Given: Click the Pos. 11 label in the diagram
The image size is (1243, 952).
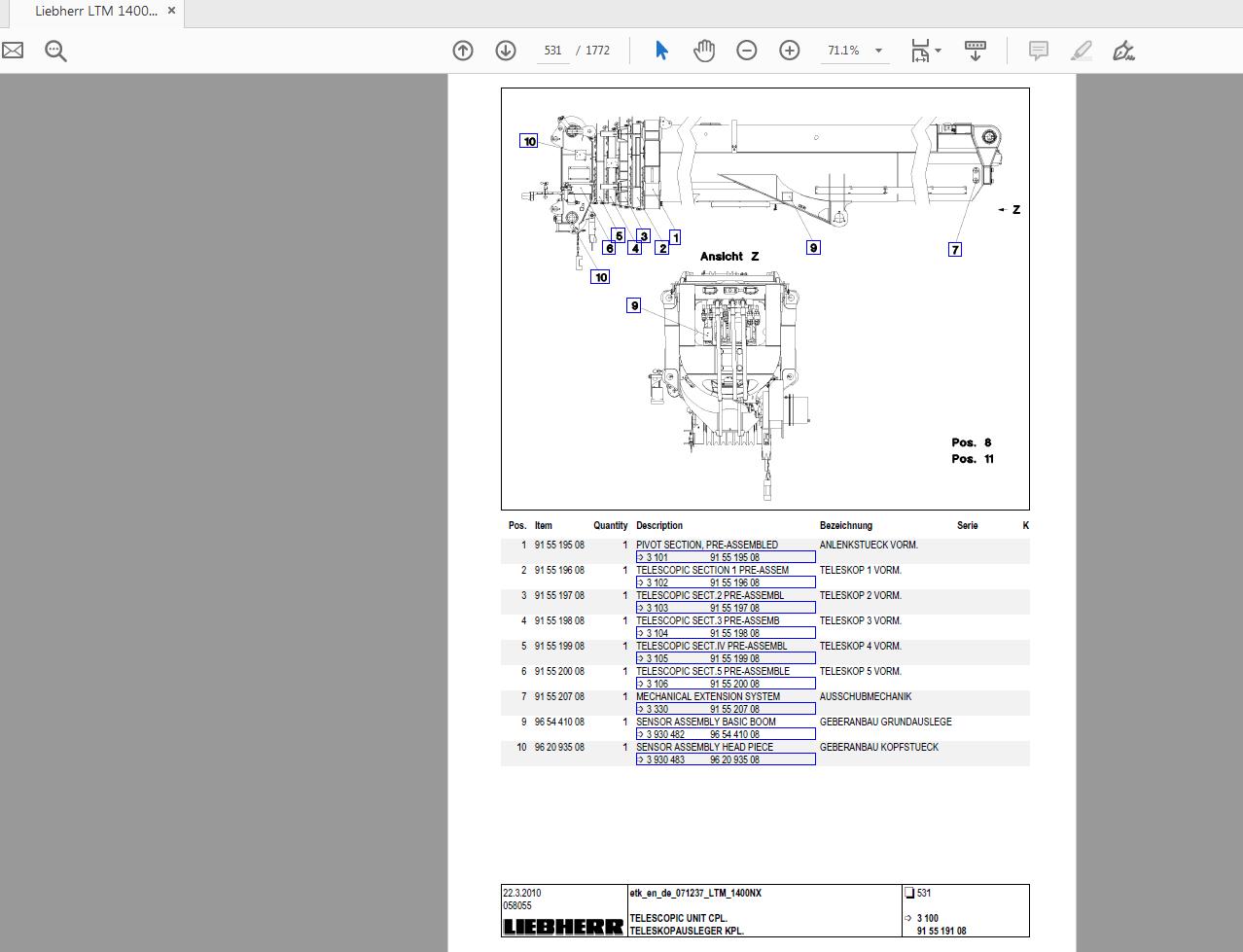Looking at the screenshot, I should (x=973, y=459).
